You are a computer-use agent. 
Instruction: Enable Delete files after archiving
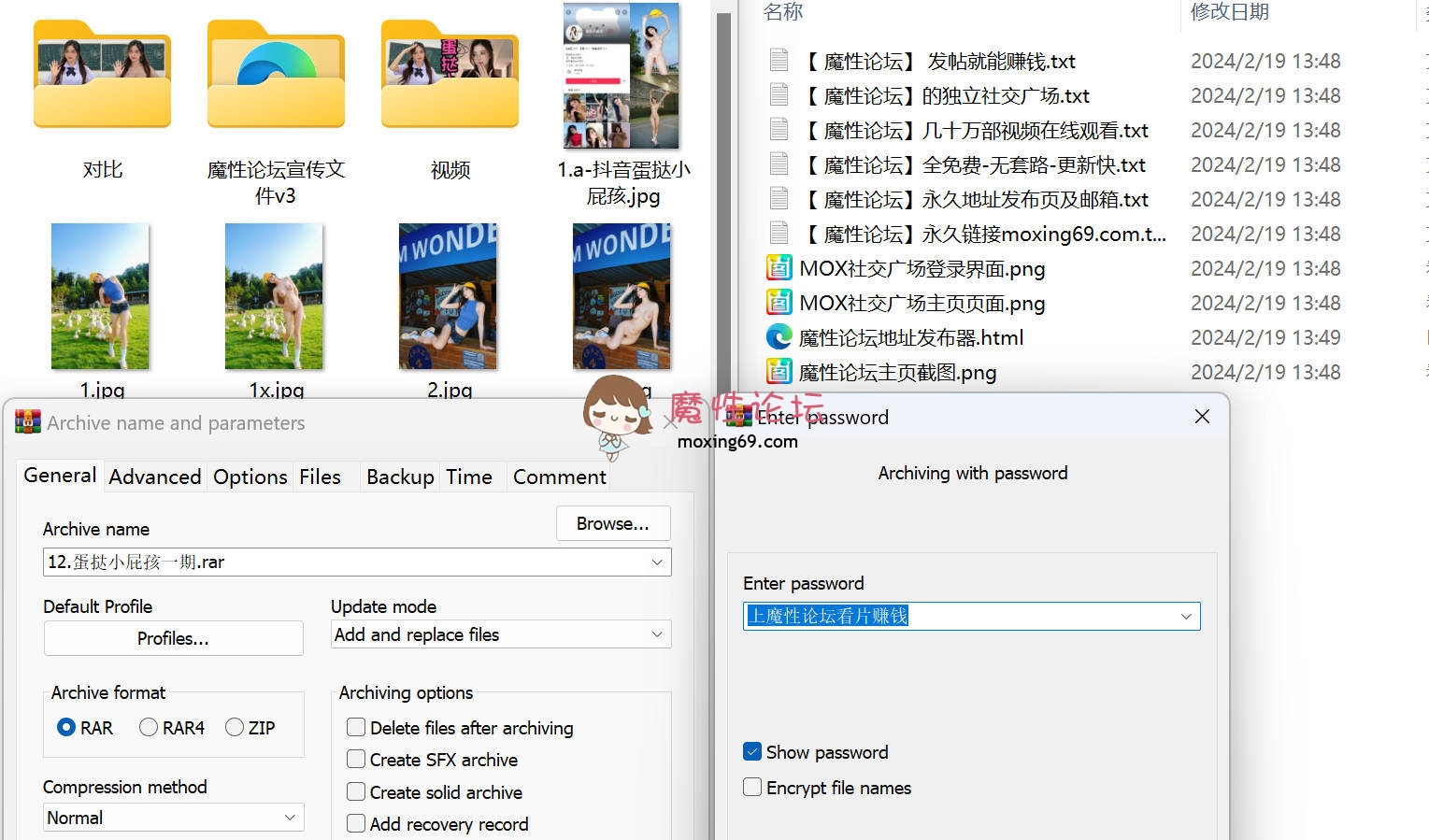pos(356,727)
